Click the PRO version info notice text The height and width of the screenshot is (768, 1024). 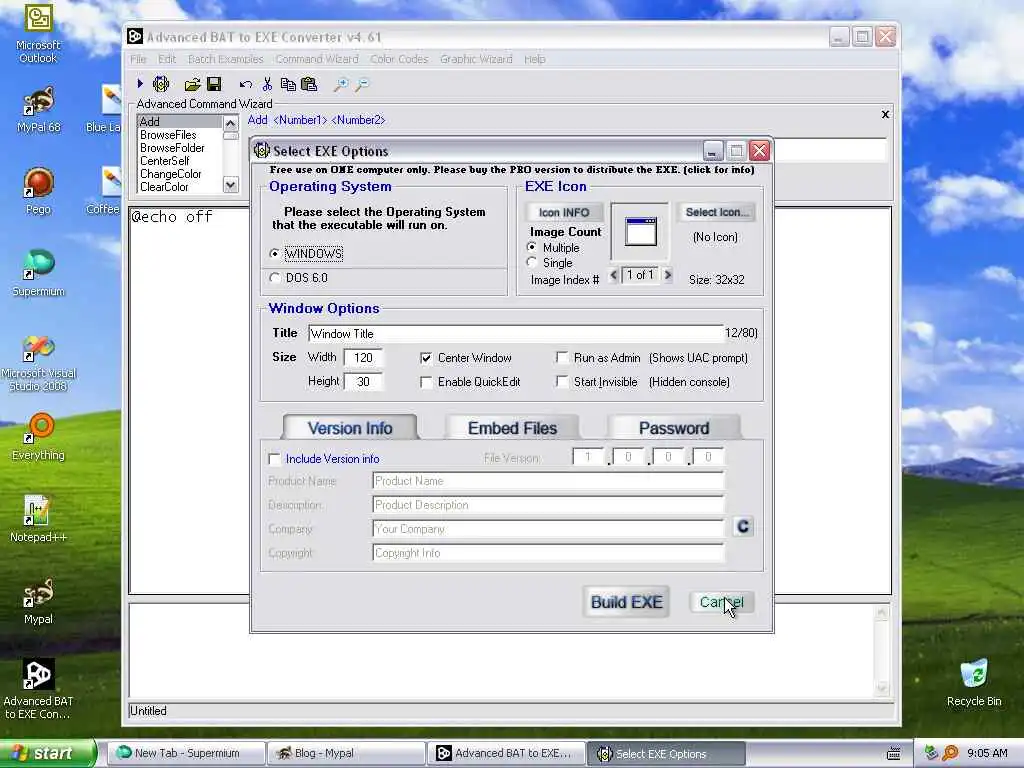512,170
